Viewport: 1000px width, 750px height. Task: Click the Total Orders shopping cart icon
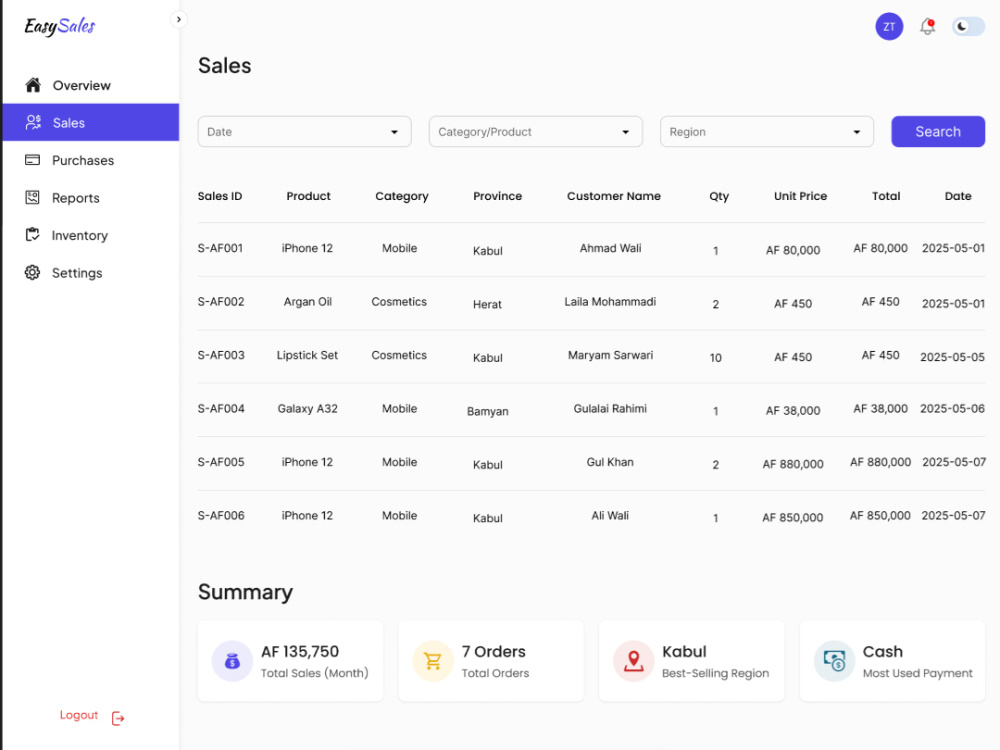pos(433,661)
